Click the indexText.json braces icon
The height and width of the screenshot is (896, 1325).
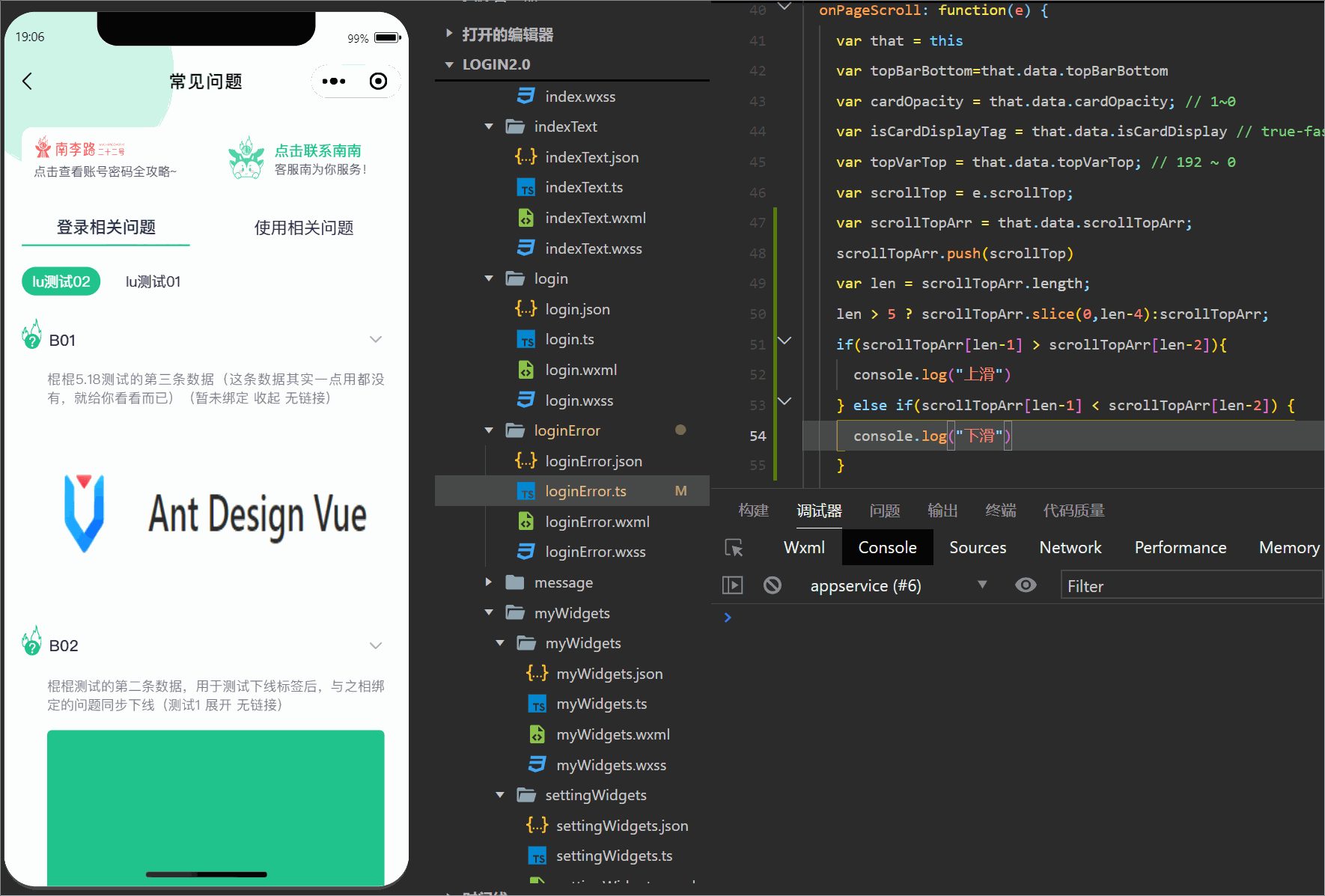tap(526, 156)
